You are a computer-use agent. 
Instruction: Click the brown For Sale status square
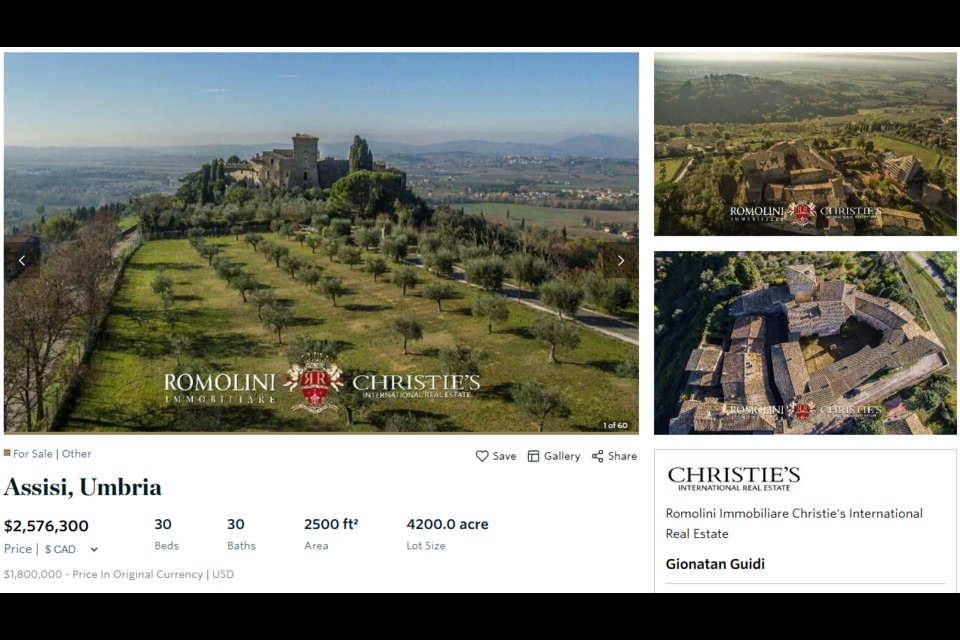(7, 453)
